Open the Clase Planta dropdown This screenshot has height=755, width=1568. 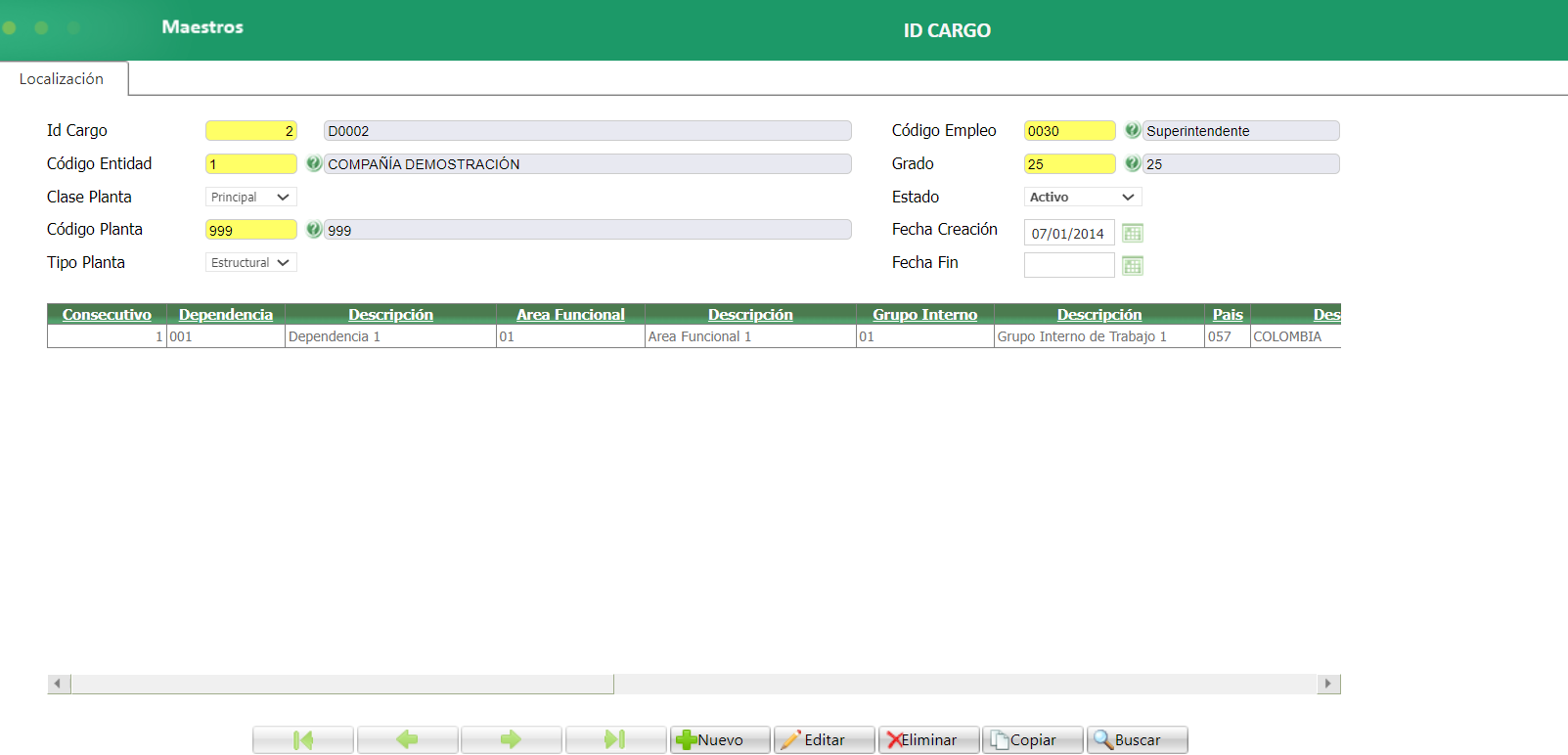[x=250, y=197]
